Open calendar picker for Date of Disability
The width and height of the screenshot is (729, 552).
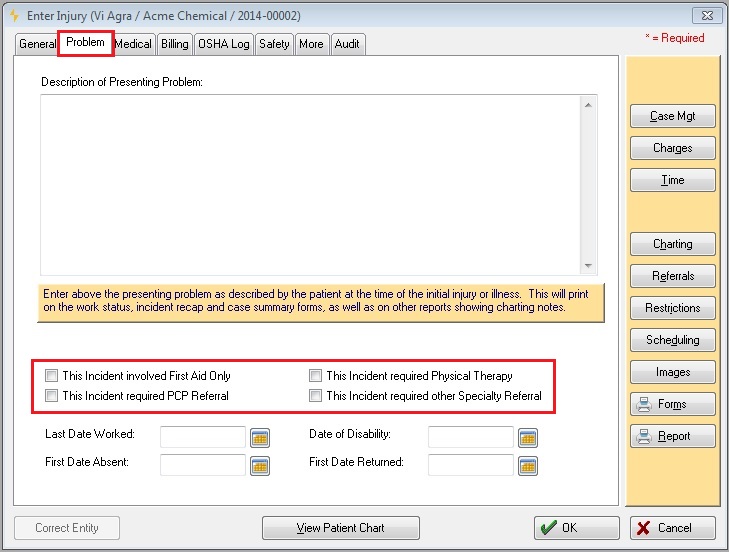click(x=528, y=438)
